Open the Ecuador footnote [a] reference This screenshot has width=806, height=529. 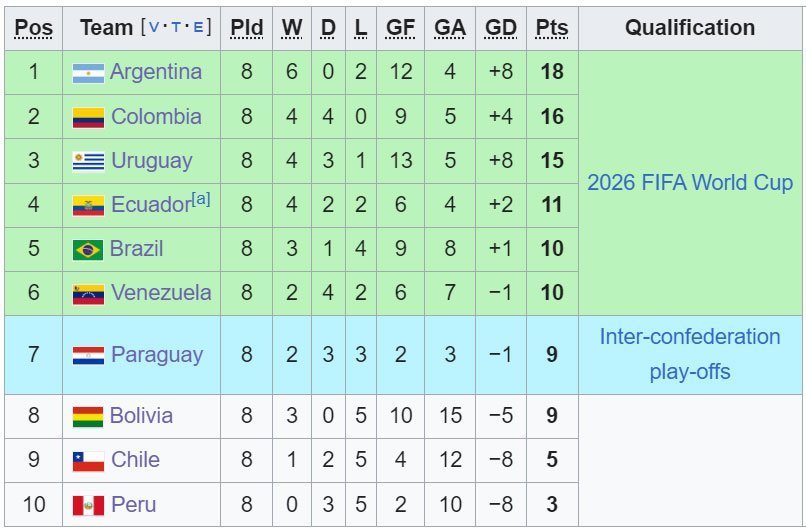(x=201, y=198)
